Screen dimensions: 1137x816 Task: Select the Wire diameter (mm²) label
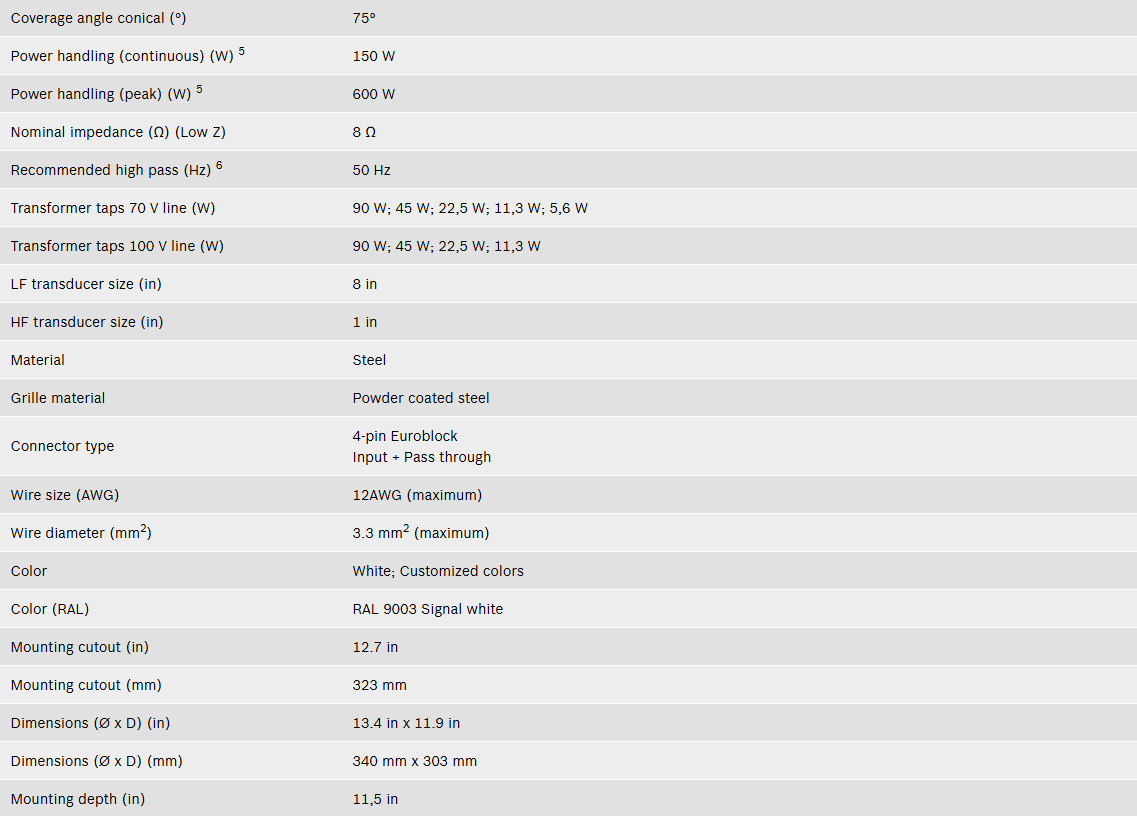click(x=81, y=532)
